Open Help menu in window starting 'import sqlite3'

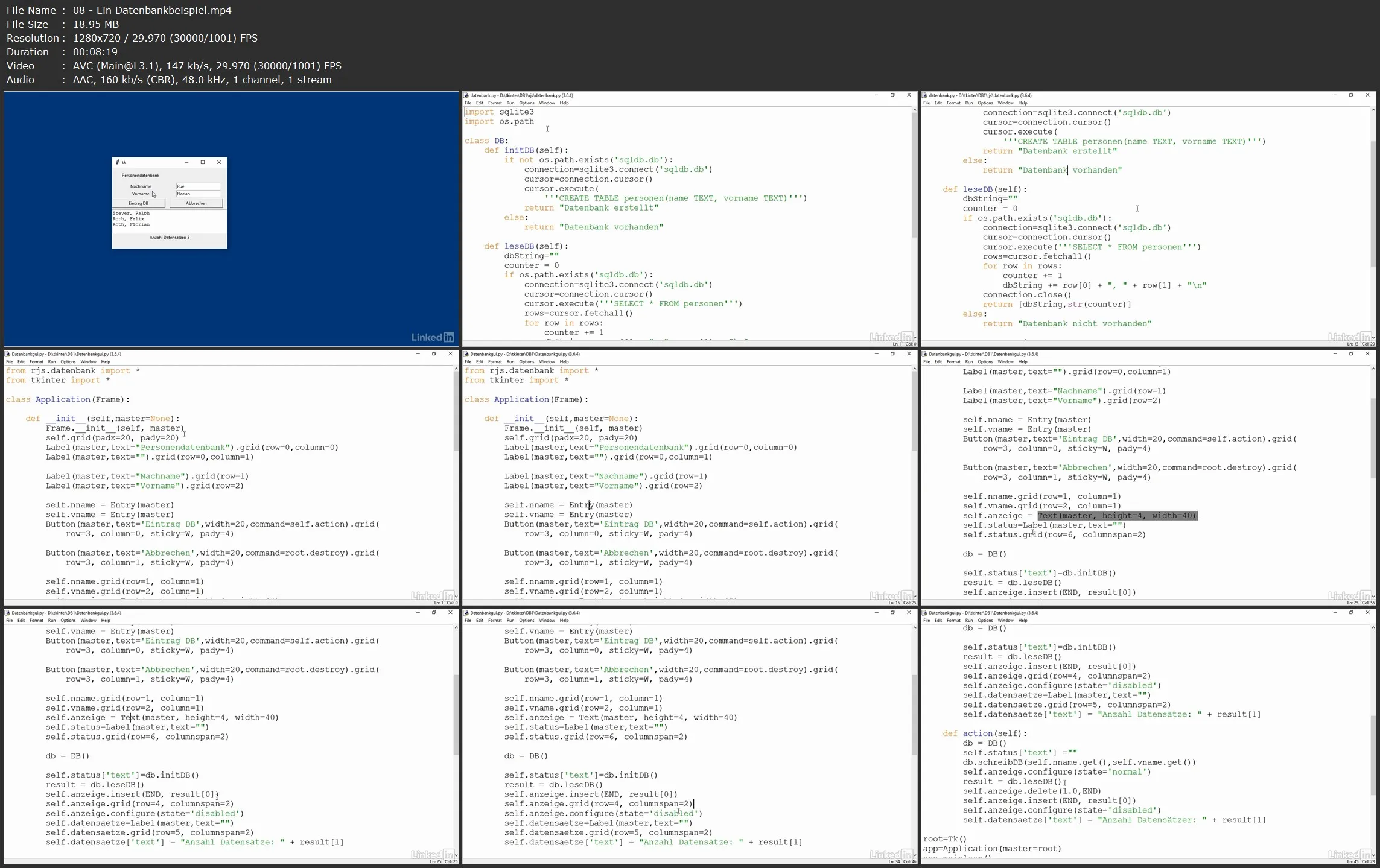point(564,103)
